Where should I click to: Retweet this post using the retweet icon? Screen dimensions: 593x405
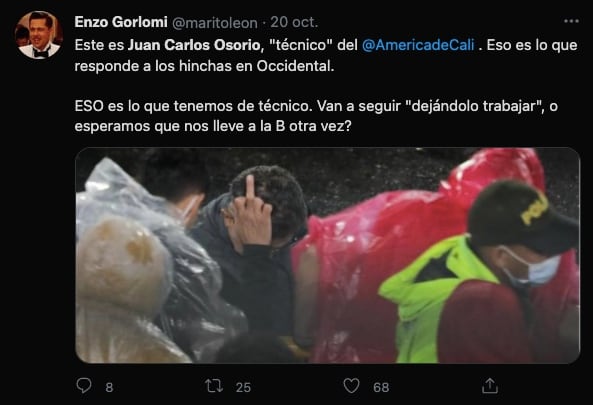coord(214,386)
